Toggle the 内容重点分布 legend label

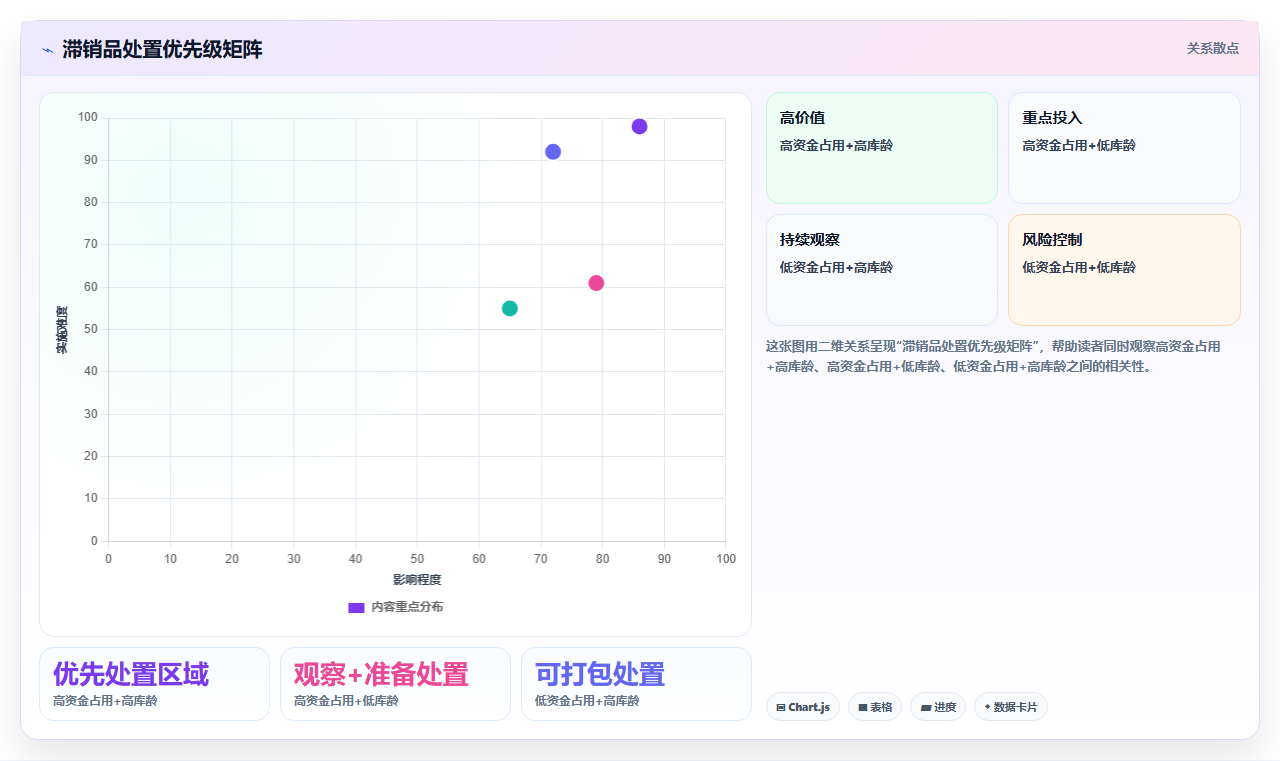[407, 607]
